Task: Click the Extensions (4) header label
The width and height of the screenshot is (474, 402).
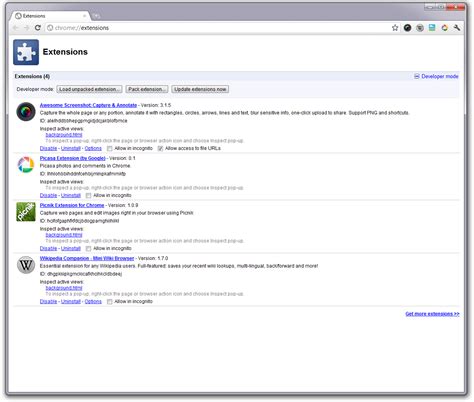Action: [32, 76]
